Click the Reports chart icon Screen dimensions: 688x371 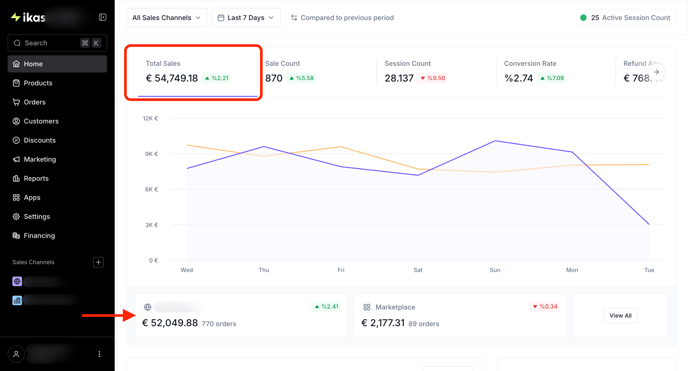coord(16,178)
